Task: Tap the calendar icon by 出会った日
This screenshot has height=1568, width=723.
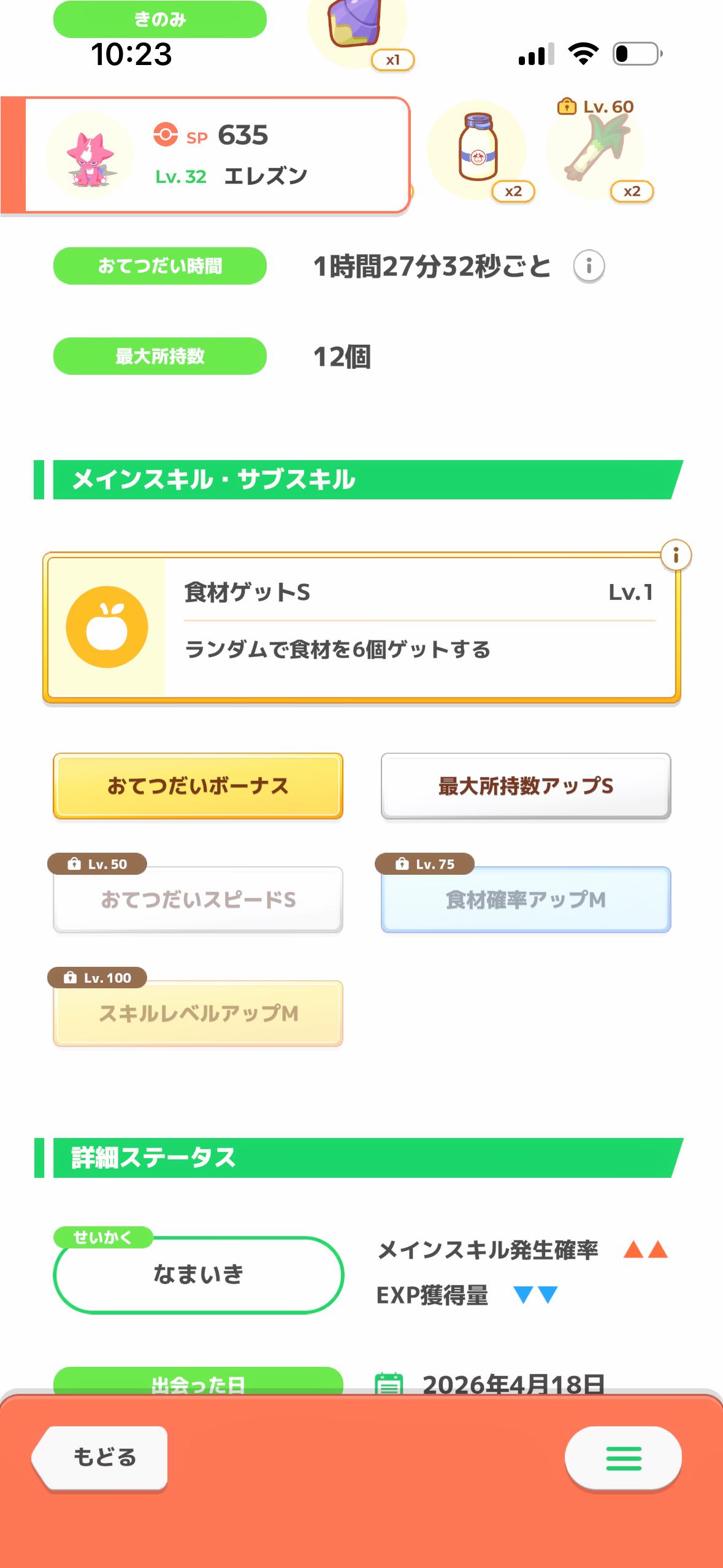Action: 389,1383
